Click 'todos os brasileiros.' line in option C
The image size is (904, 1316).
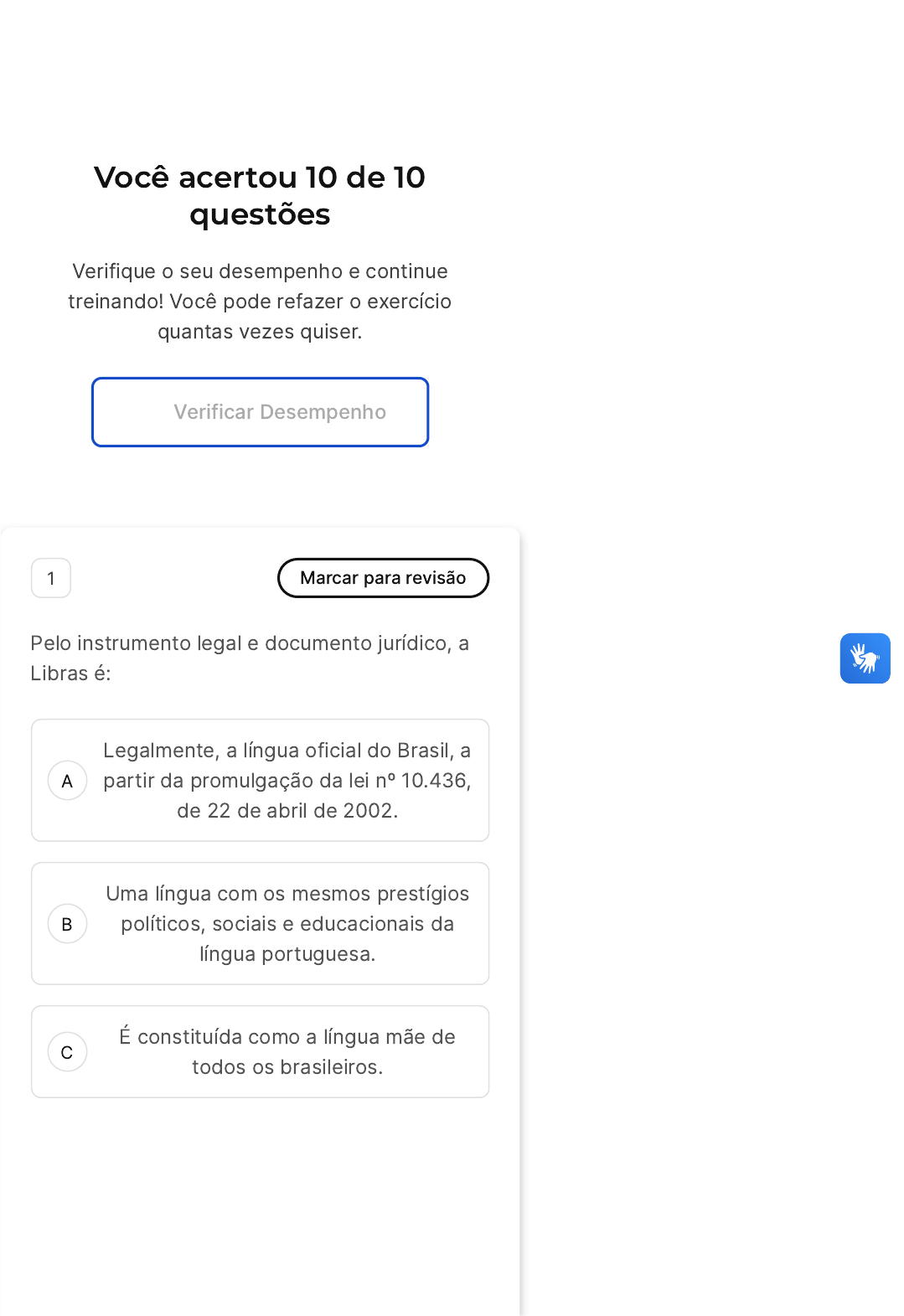287,1067
